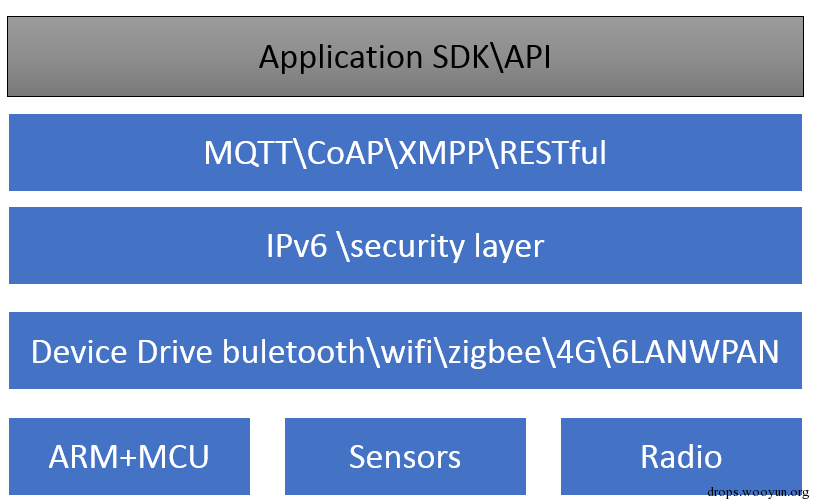813x504 pixels.
Task: Select the ARM+MCU box
Action: pyautogui.click(x=129, y=457)
